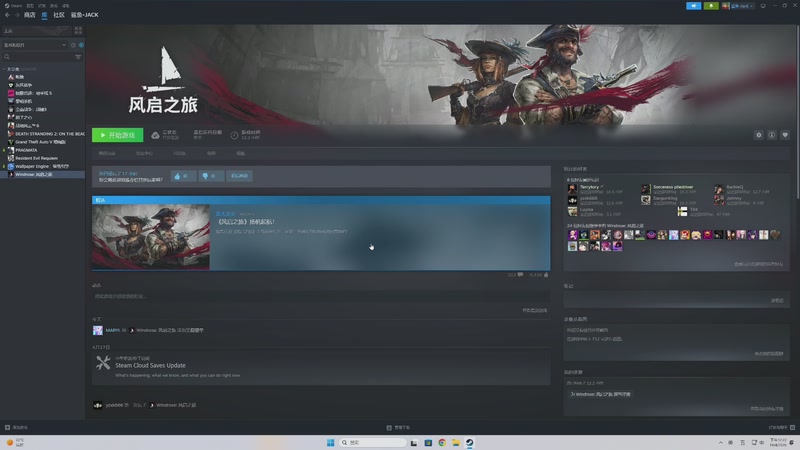Click the activity status text input box
The height and width of the screenshot is (450, 800).
[x=321, y=296]
